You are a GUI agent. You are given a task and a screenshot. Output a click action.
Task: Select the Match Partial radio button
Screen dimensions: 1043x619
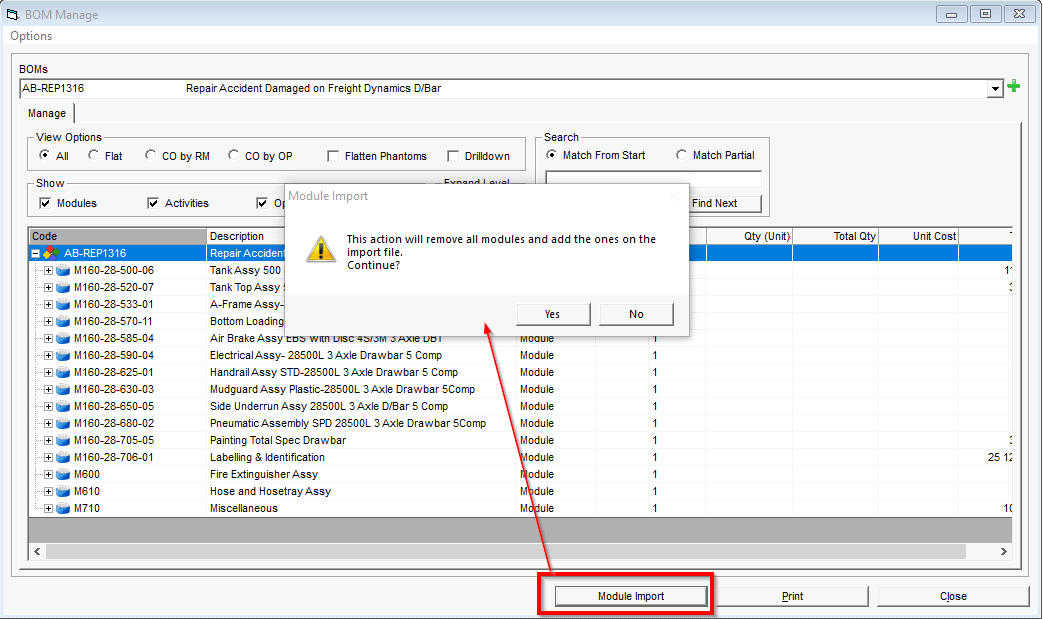coord(682,155)
